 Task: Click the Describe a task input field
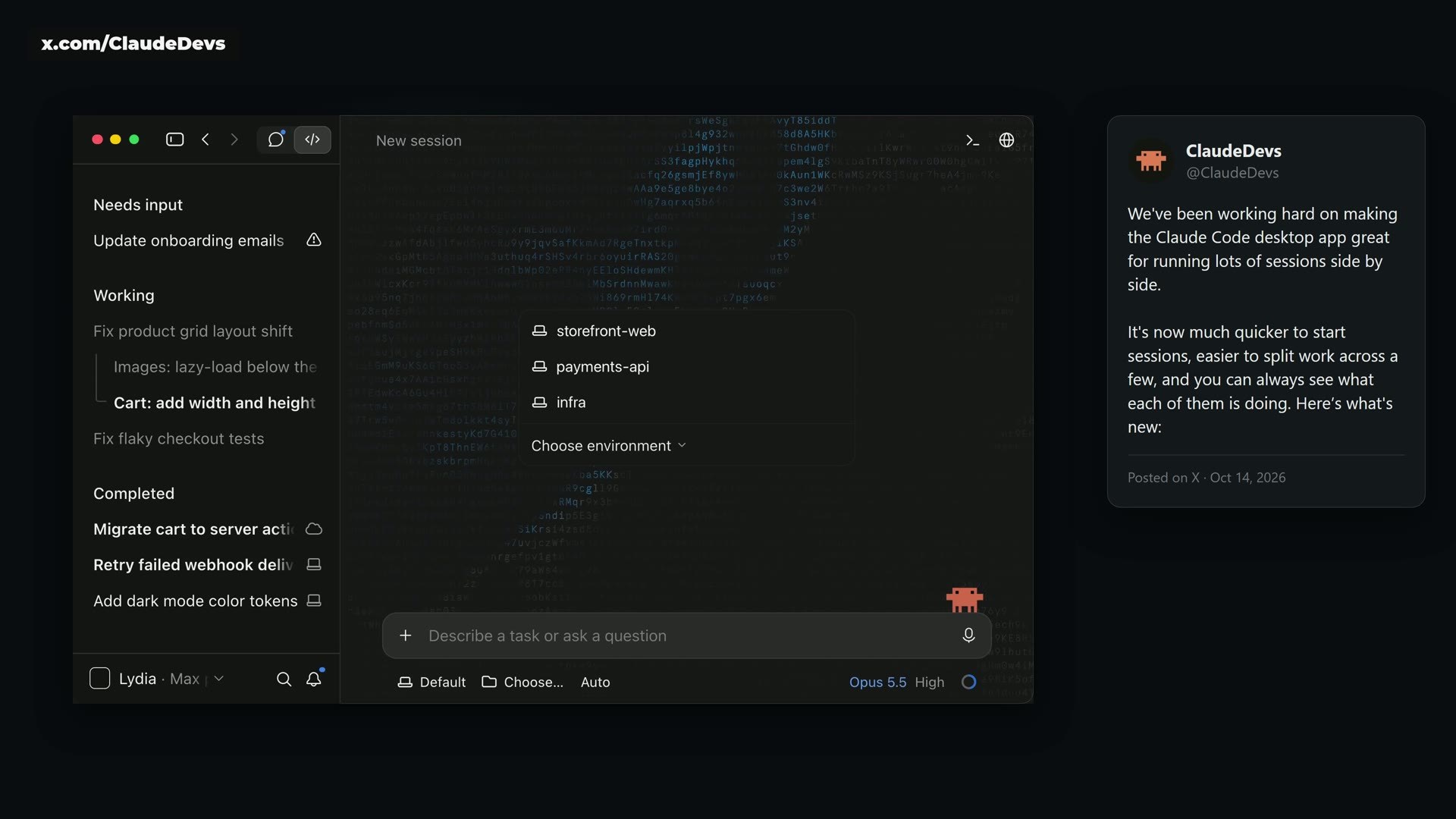point(686,635)
